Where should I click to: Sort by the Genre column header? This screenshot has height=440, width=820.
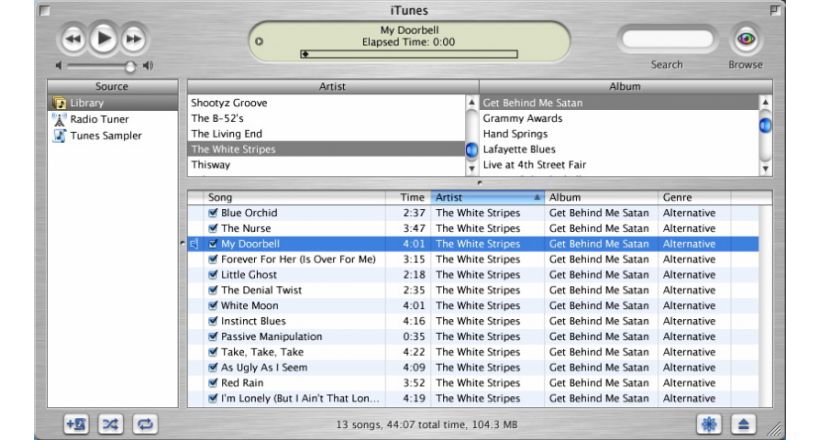coord(694,197)
